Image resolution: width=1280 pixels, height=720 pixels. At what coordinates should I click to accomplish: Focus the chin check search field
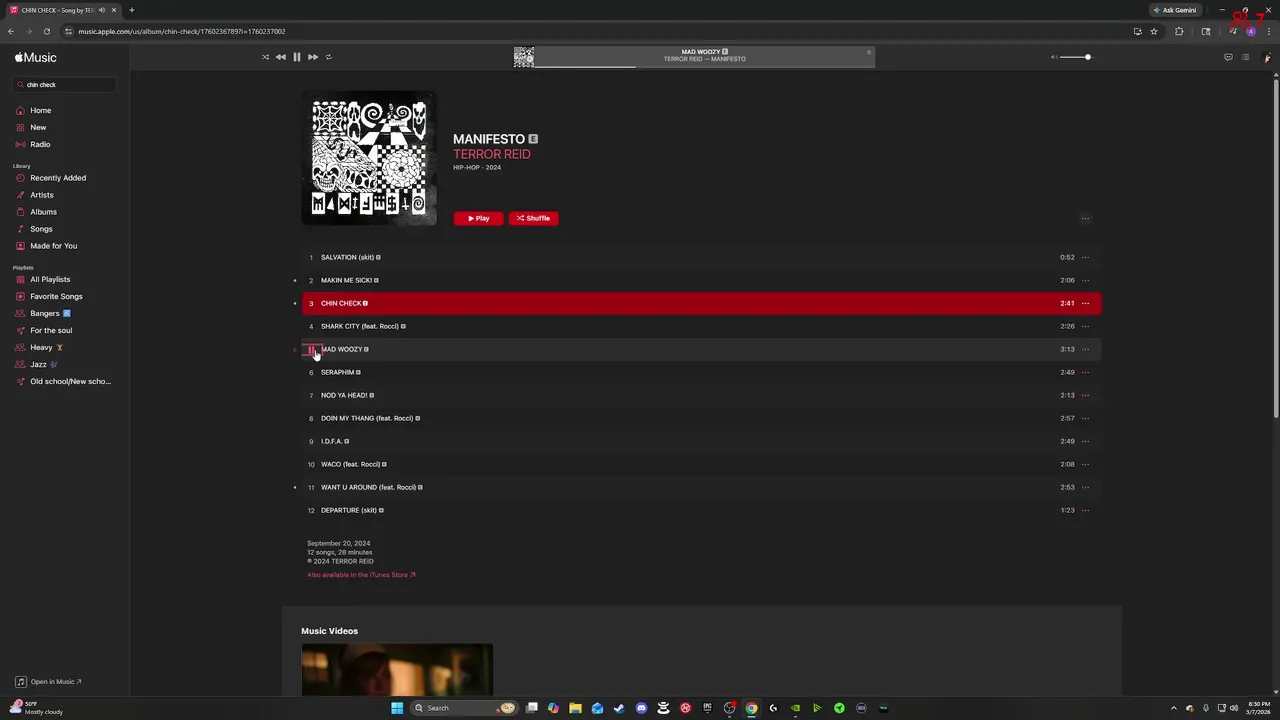[65, 85]
